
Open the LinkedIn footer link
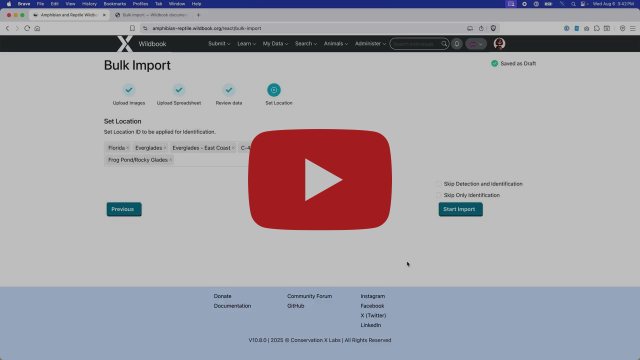(x=371, y=325)
